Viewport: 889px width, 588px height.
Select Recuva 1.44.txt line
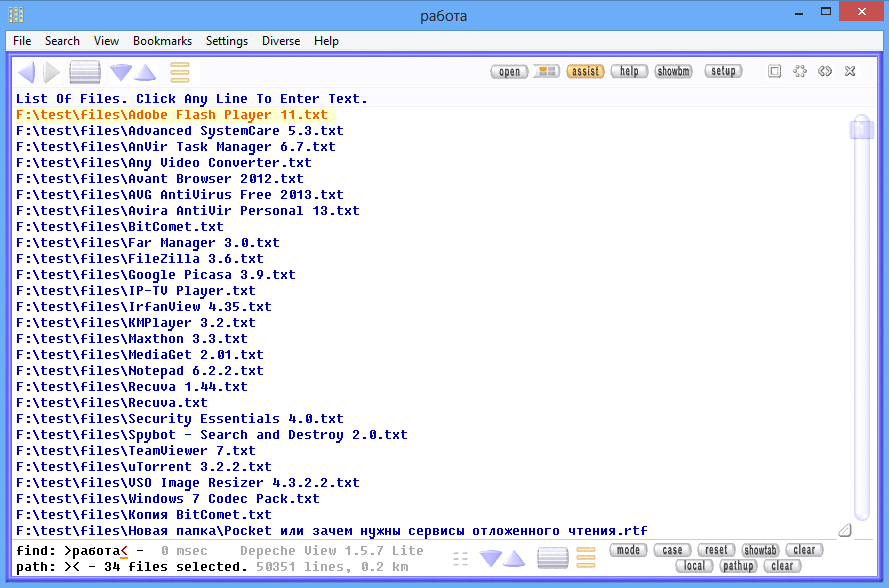[132, 387]
